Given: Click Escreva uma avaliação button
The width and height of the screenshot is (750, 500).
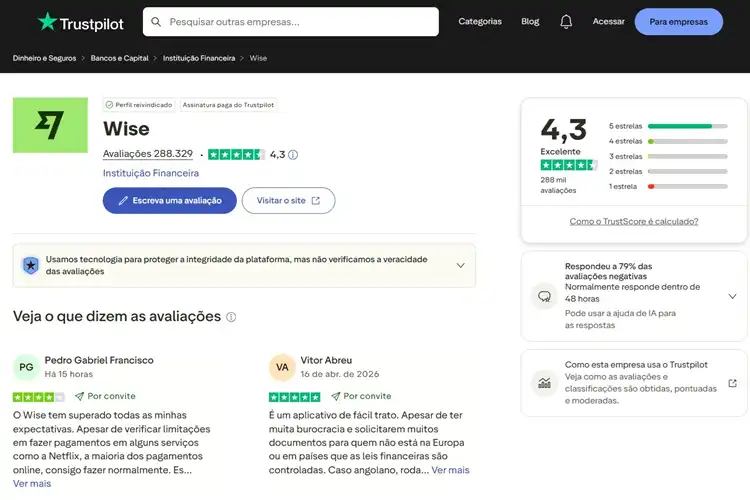Looking at the screenshot, I should [170, 200].
